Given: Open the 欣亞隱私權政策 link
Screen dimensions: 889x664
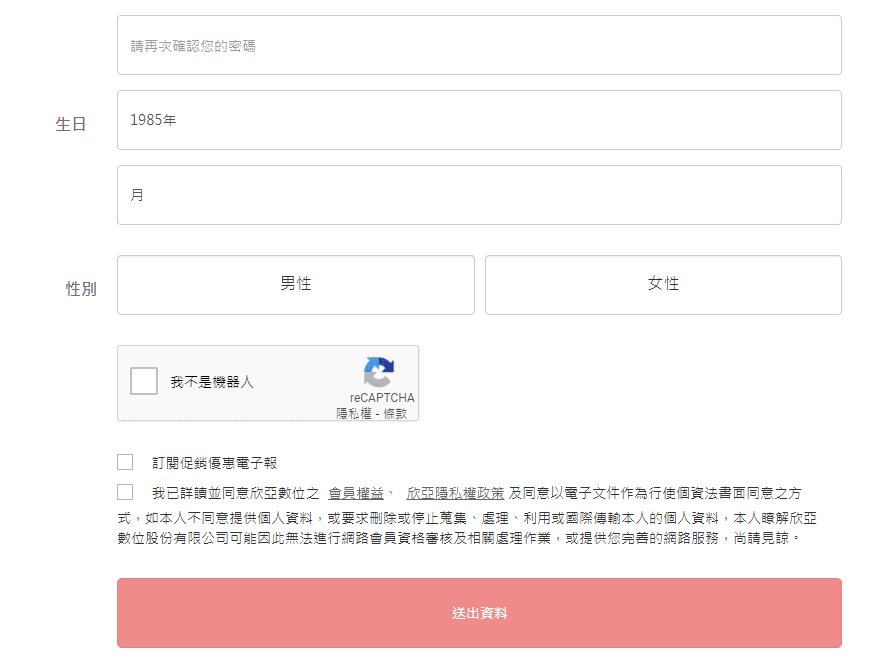Looking at the screenshot, I should coord(455,493).
